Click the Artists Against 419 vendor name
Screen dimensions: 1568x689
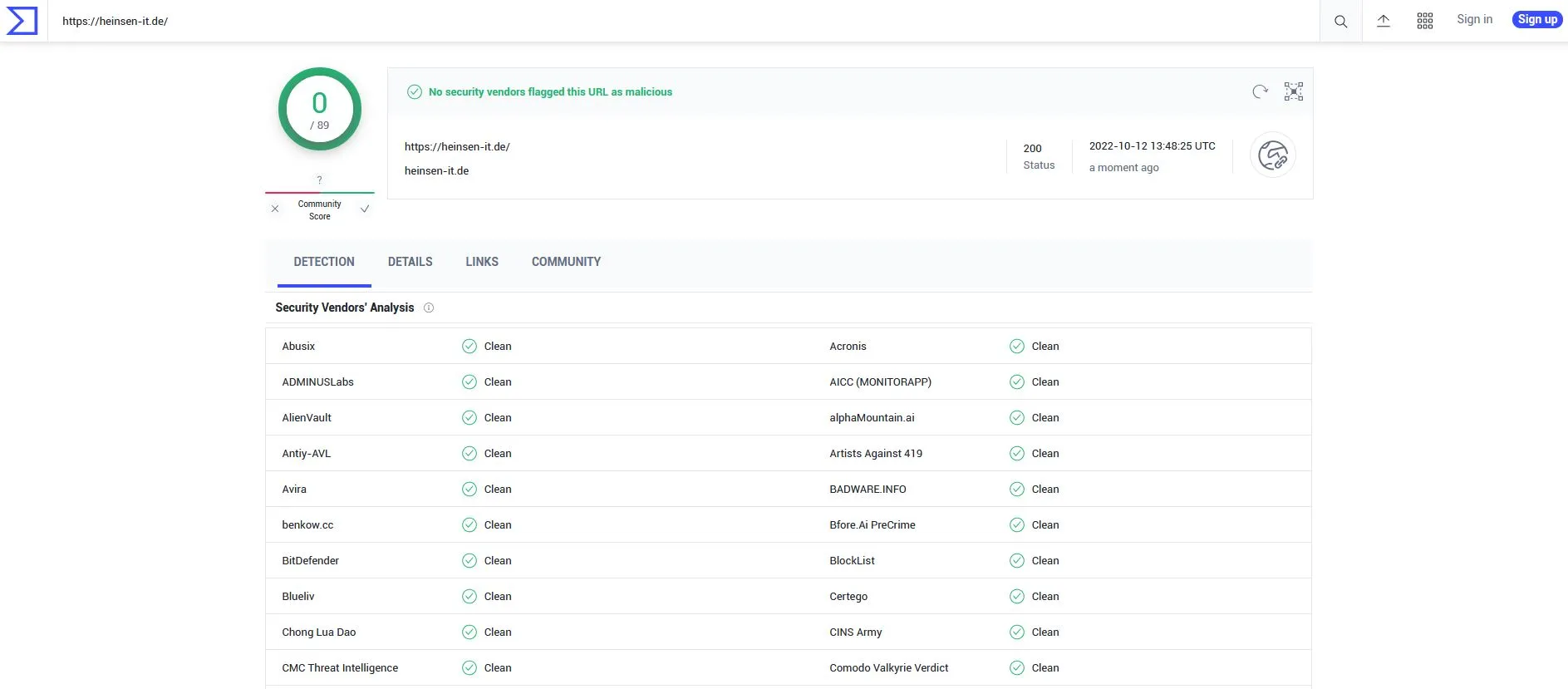pyautogui.click(x=876, y=454)
